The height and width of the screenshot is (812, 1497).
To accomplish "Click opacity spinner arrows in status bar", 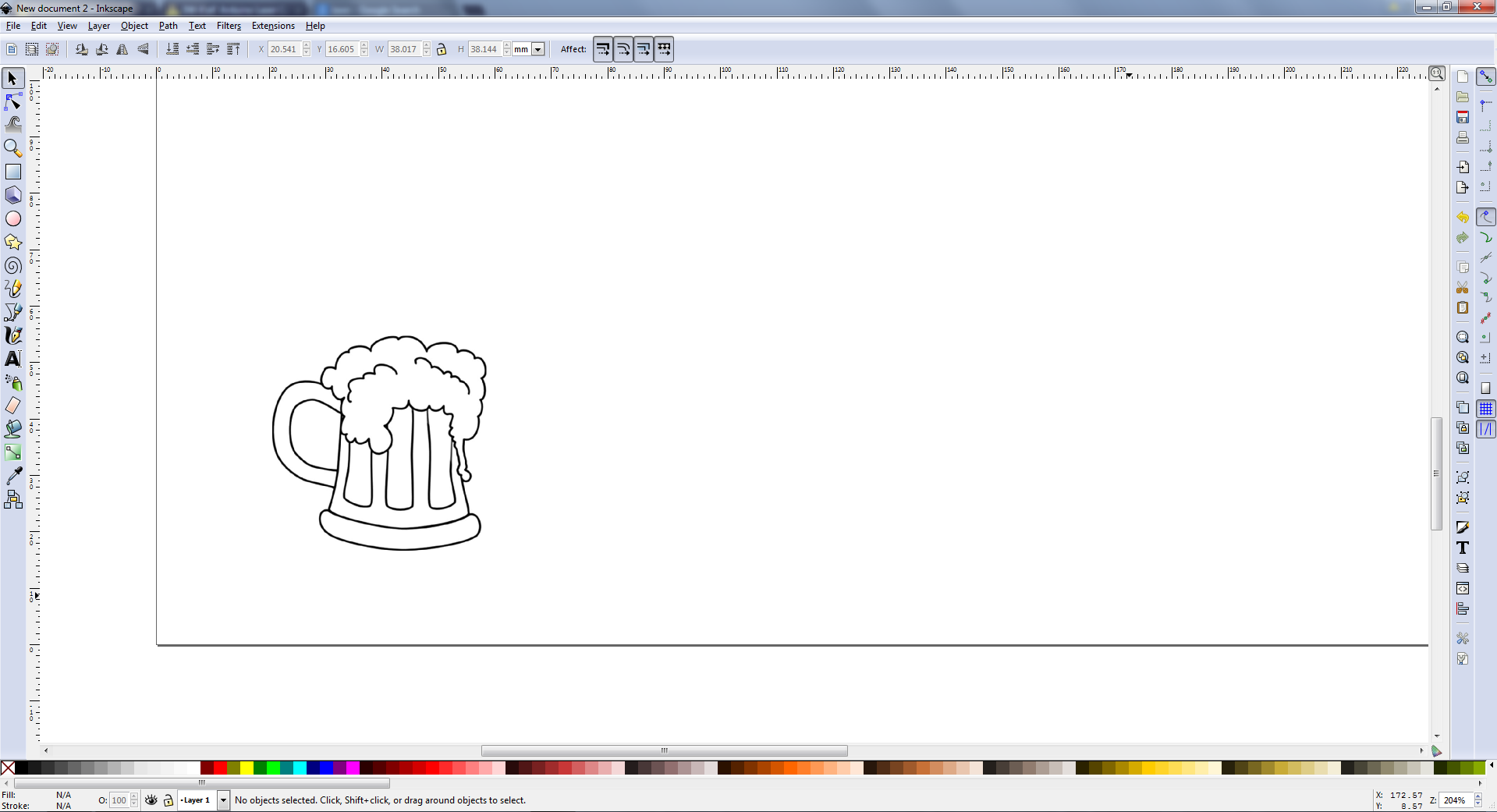I will click(134, 800).
